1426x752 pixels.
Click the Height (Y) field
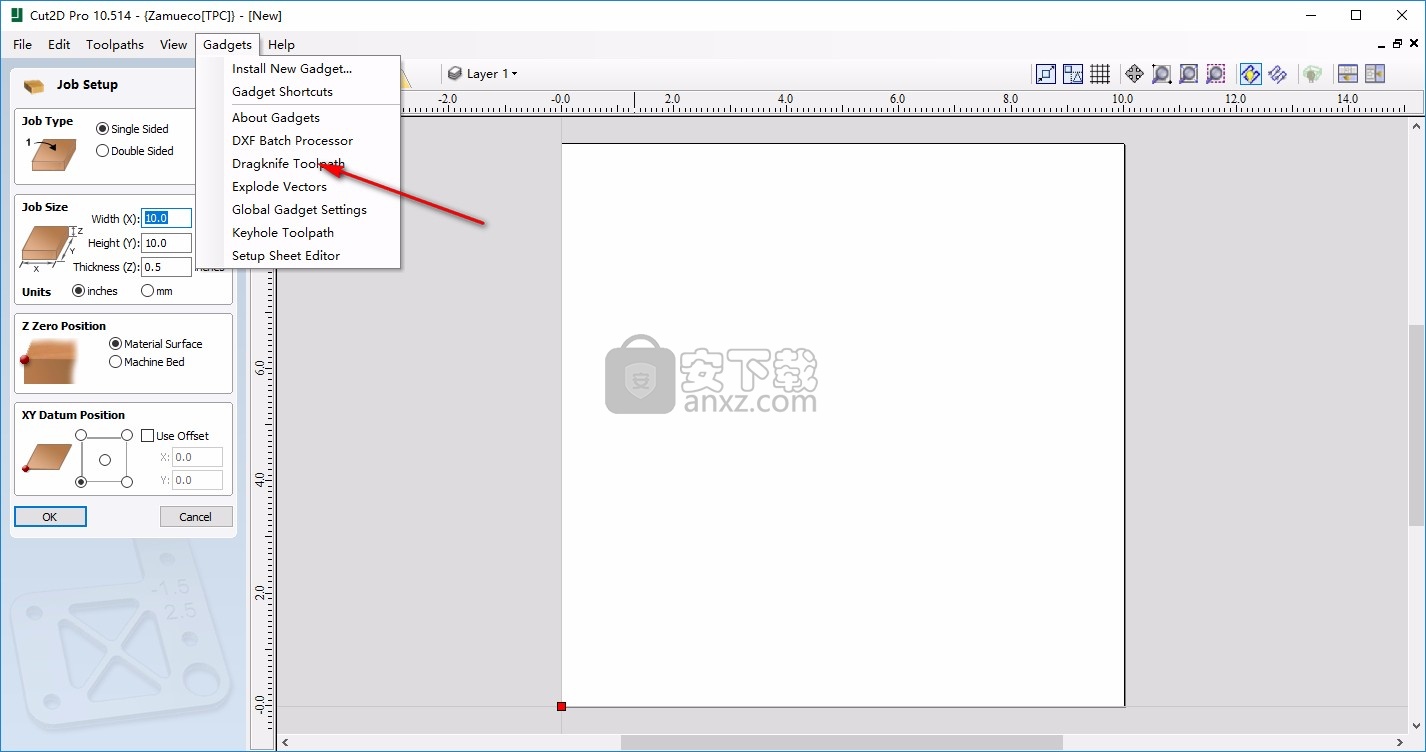[x=166, y=243]
